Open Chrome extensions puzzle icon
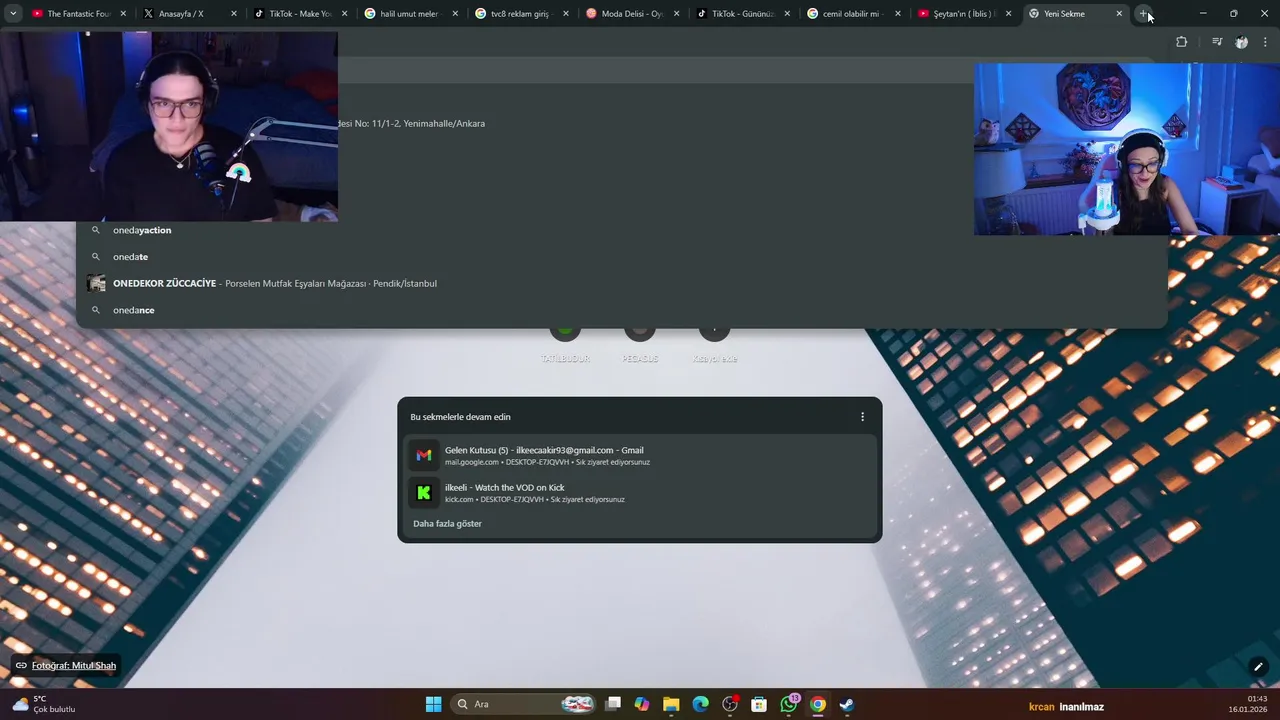 point(1182,42)
